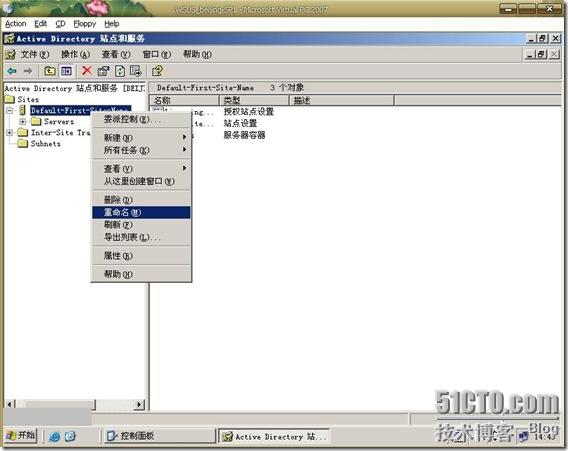Expand the Inter-Site Transports node
Viewport: 568px width, 451px height.
(x=9, y=133)
